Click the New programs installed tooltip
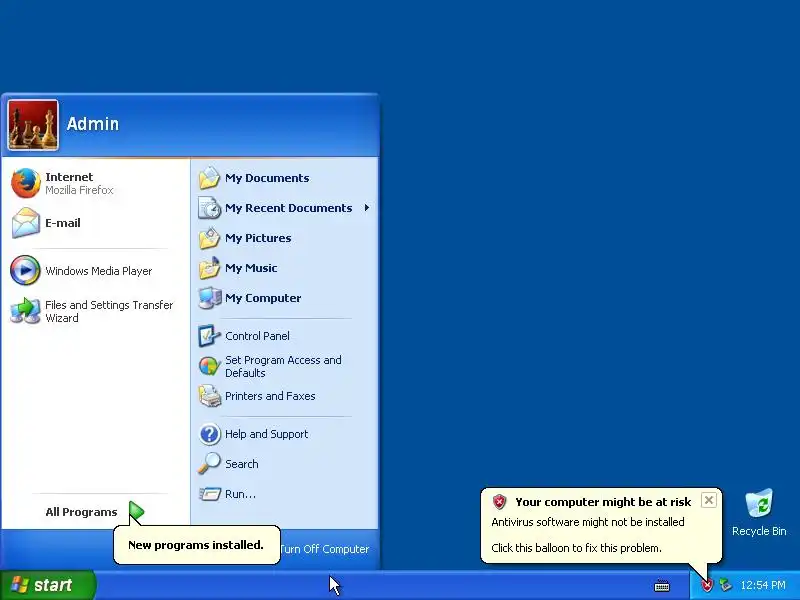 pos(196,545)
